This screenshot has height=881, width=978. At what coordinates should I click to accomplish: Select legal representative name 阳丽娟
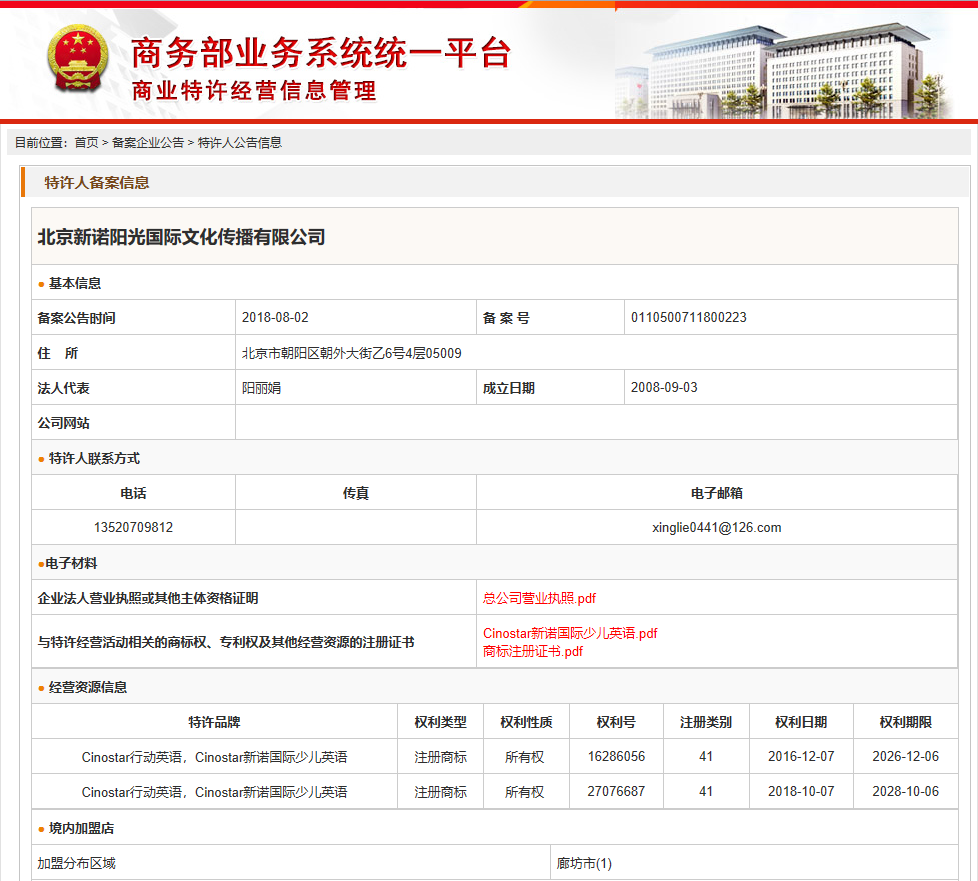click(x=261, y=388)
